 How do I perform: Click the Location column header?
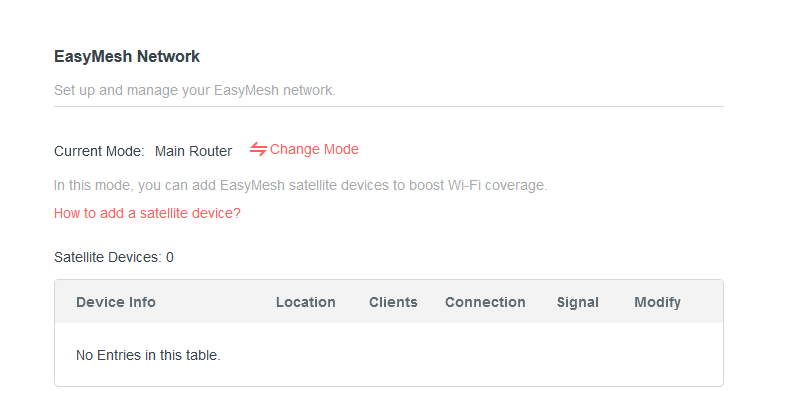(305, 302)
